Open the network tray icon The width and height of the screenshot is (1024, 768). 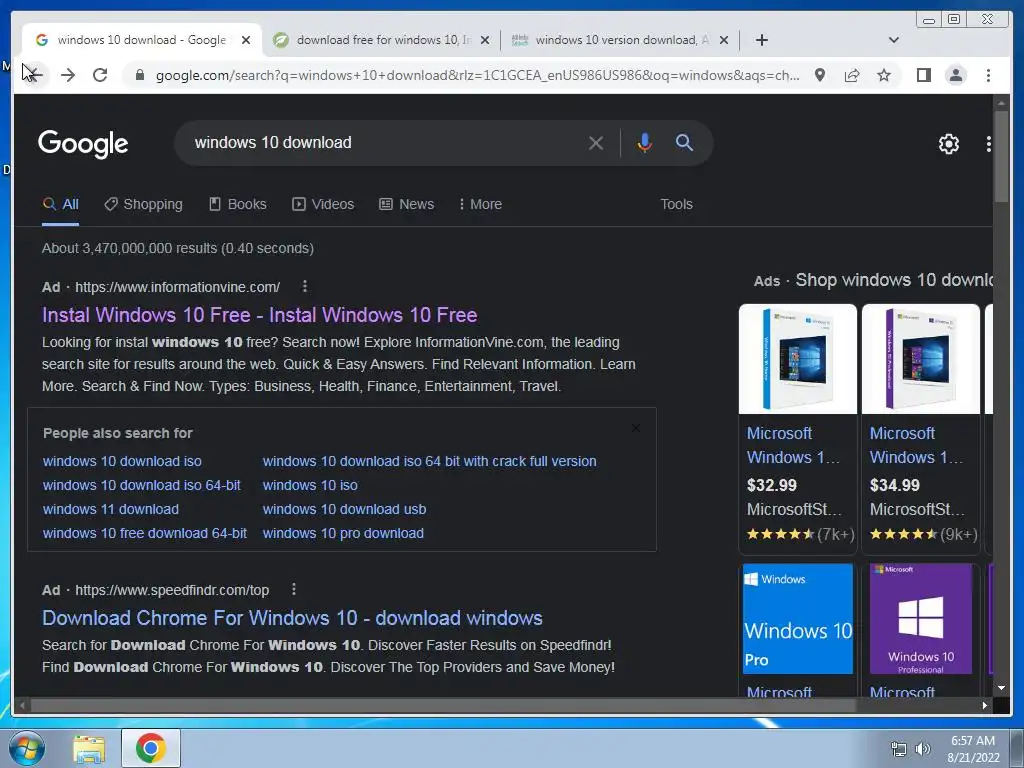point(899,749)
